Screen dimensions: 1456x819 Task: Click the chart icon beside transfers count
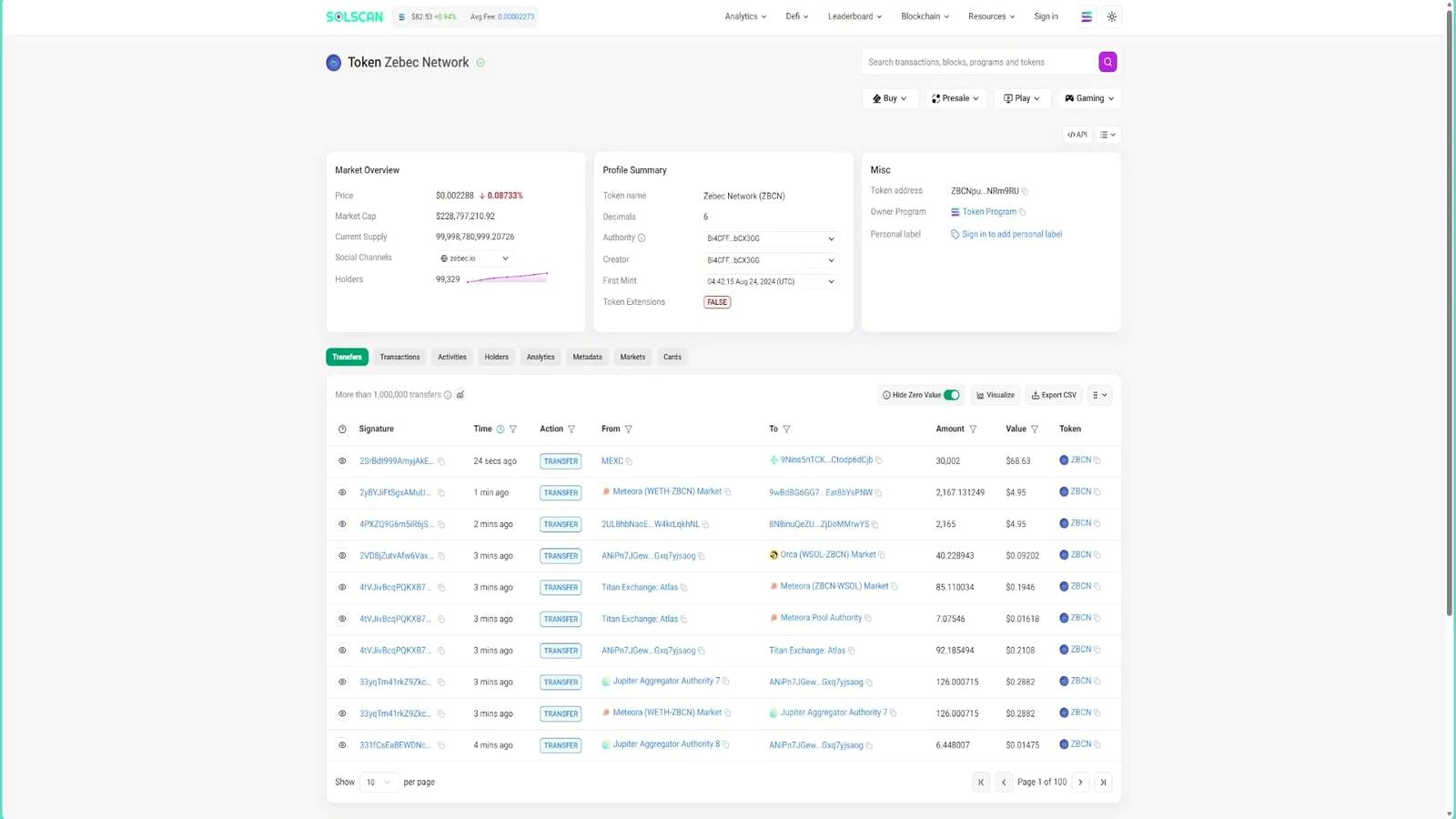point(460,395)
